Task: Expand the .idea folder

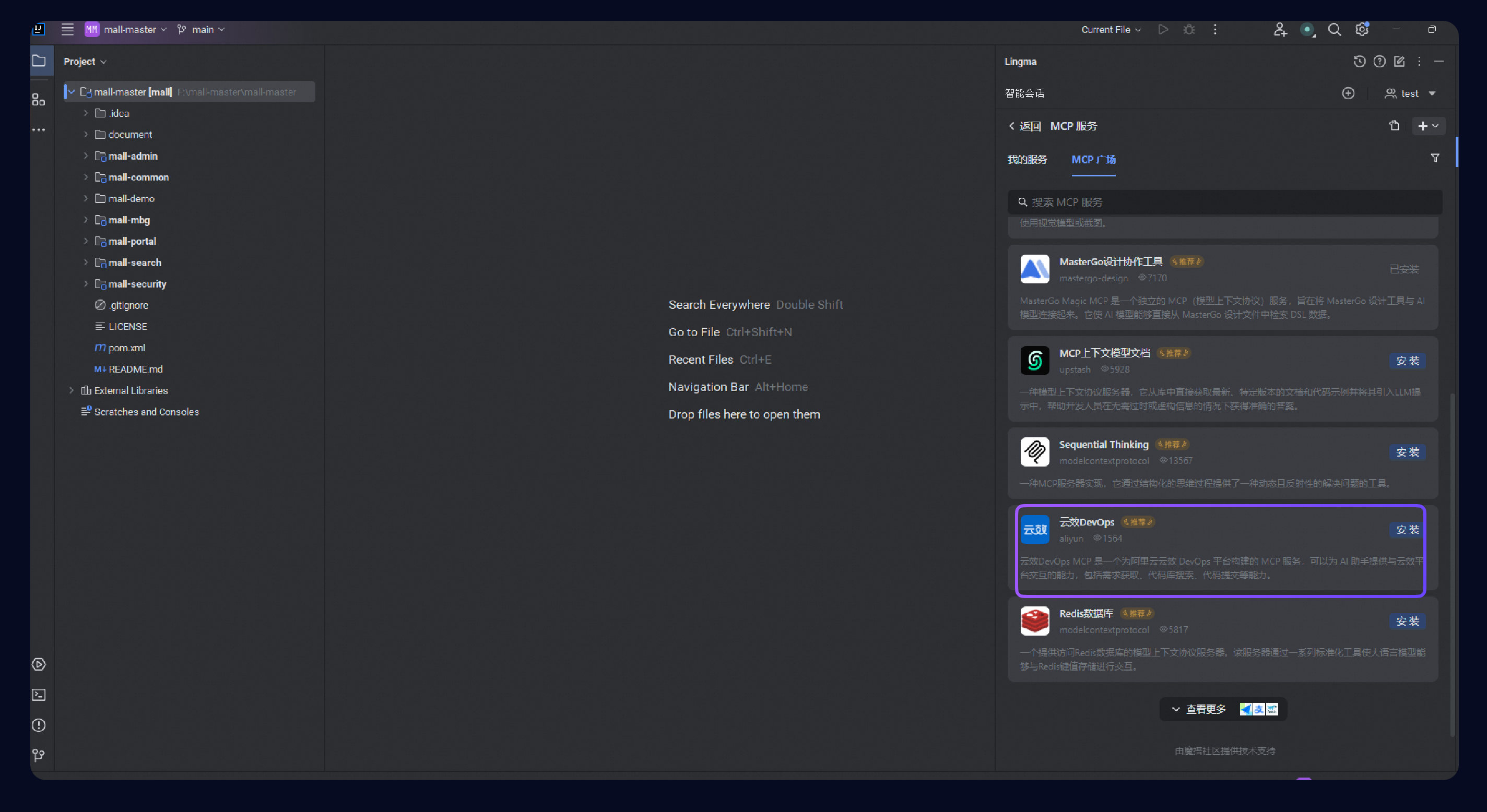Action: [x=86, y=113]
